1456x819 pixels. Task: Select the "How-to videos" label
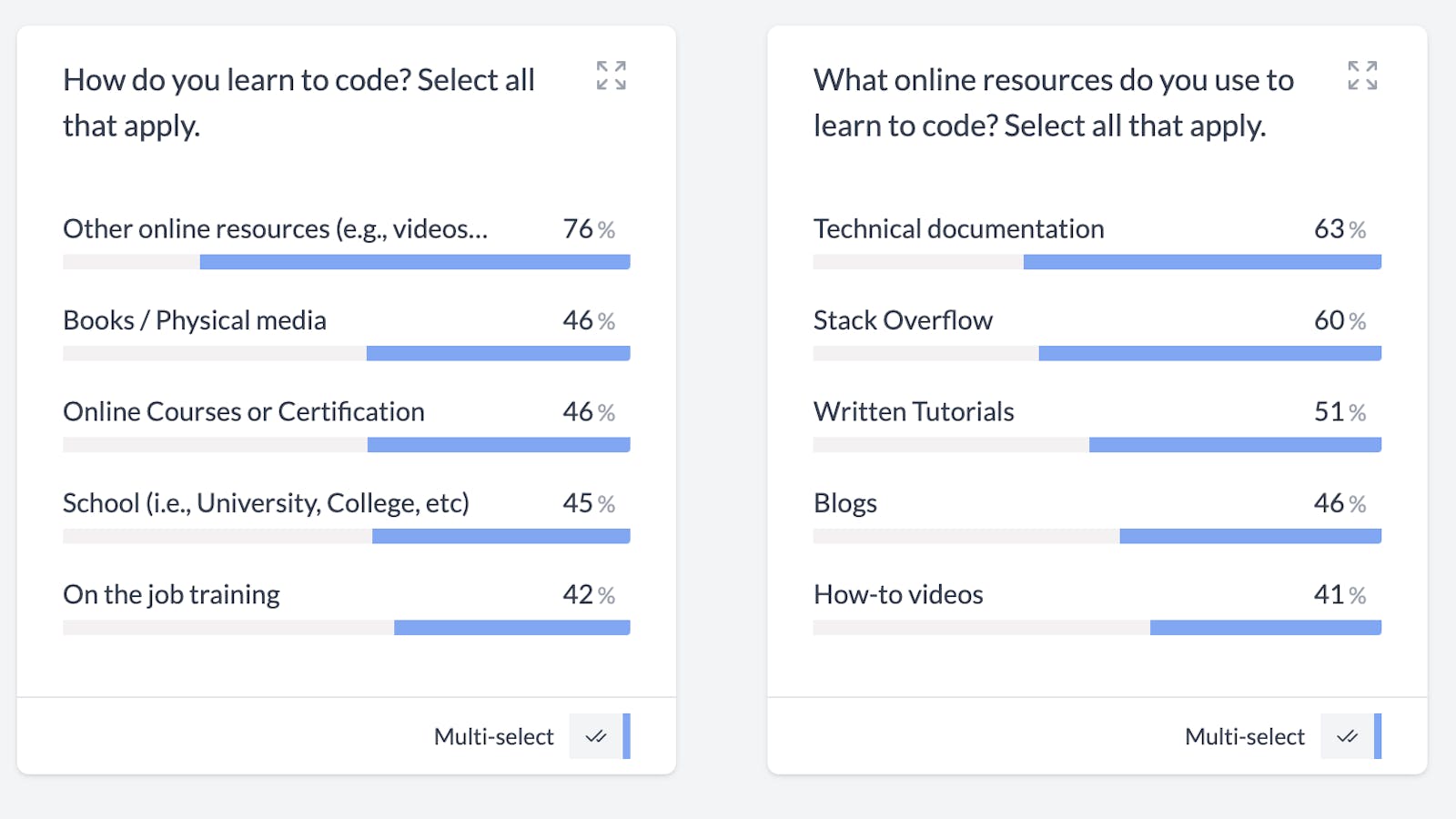point(898,594)
